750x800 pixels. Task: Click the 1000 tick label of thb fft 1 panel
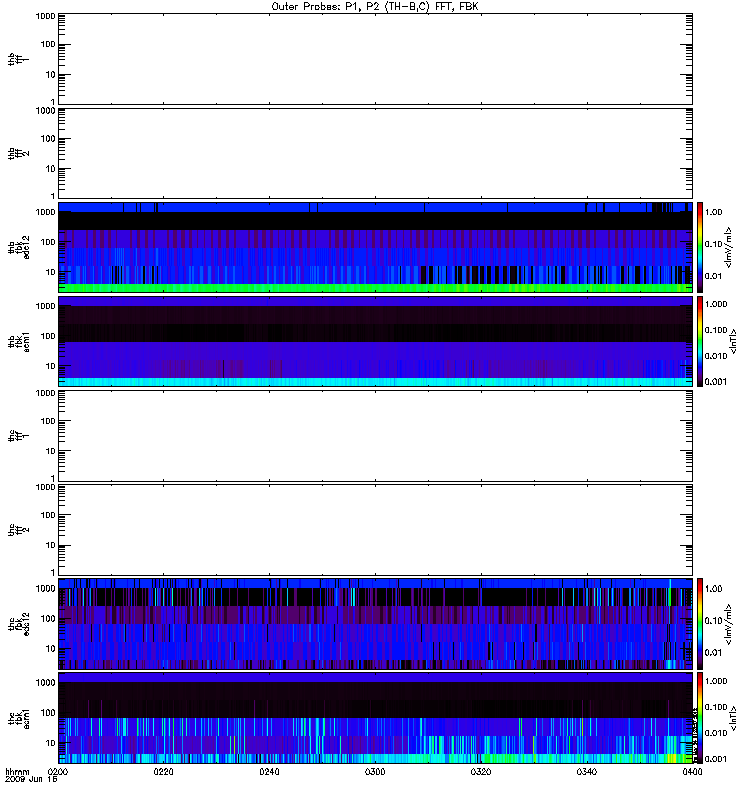point(45,16)
